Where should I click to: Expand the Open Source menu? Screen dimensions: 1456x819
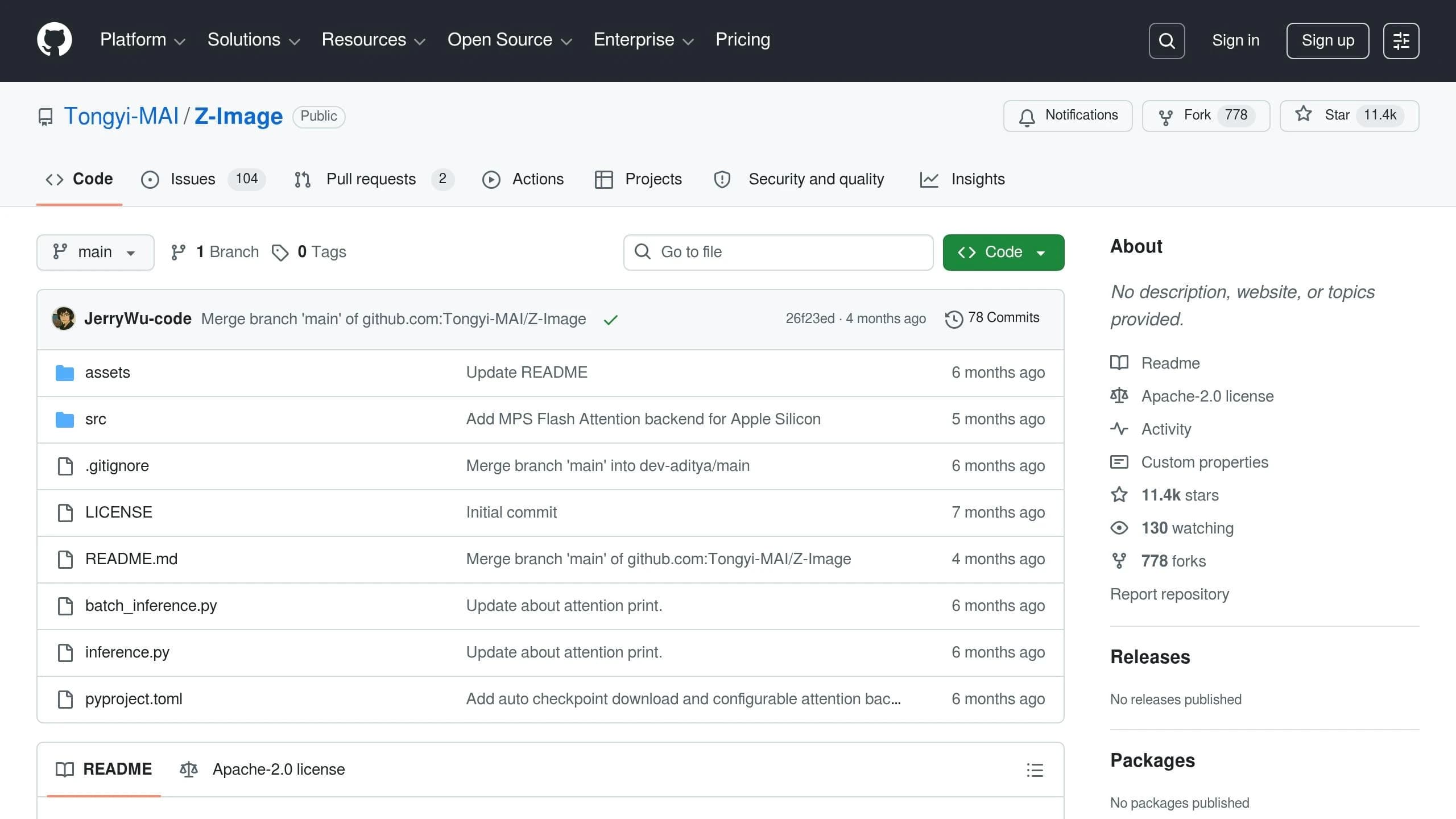(x=510, y=40)
